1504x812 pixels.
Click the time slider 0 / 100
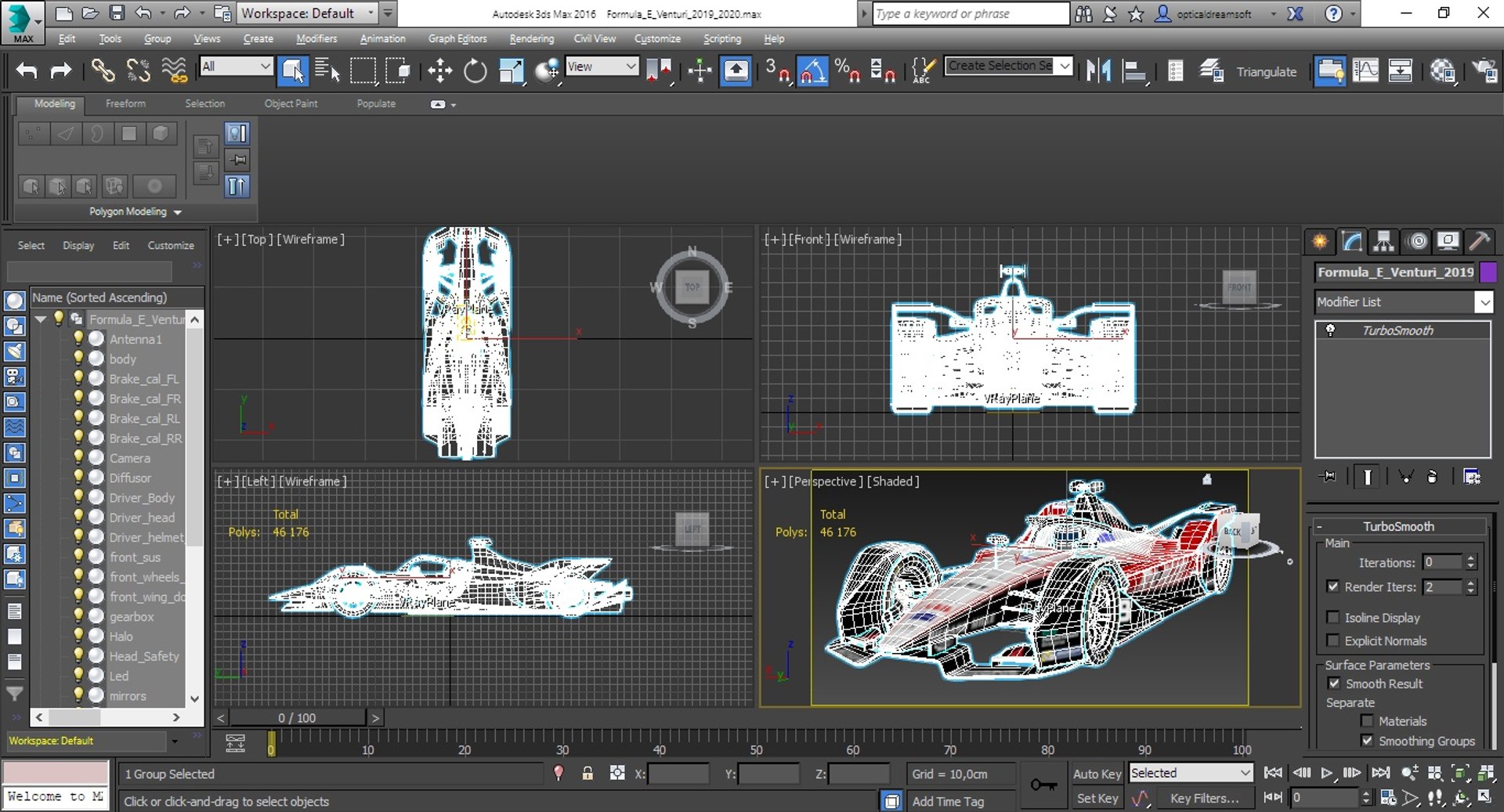coord(297,717)
